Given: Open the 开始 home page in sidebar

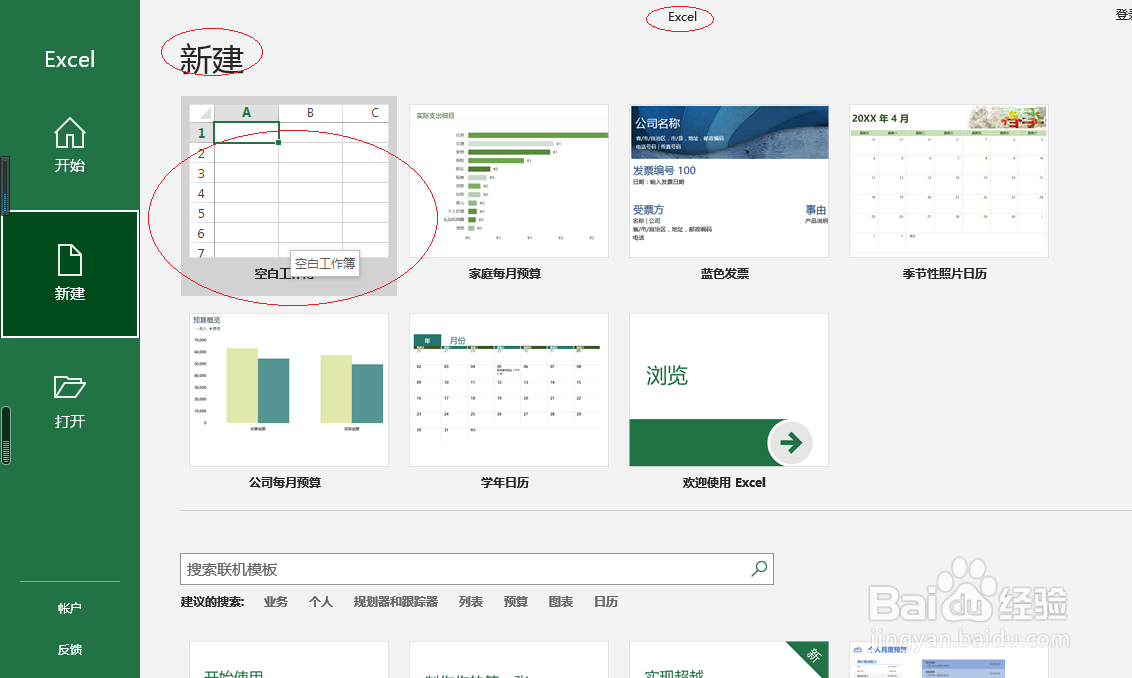Looking at the screenshot, I should 69,145.
